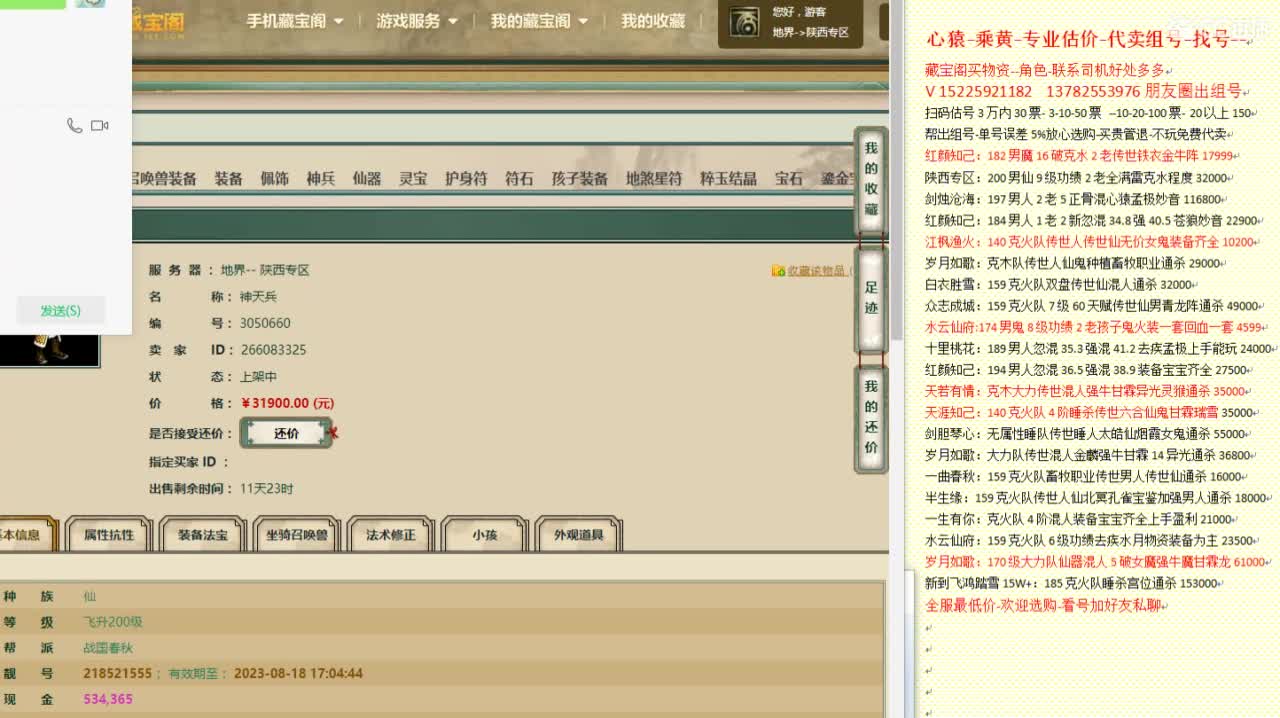
Task: Open the 足迹 side tab
Action: pos(871,298)
